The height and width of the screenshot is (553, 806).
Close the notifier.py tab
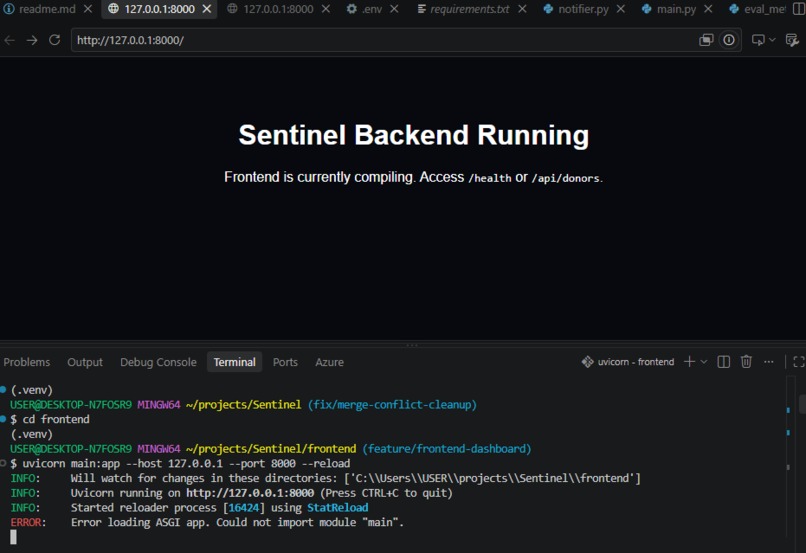point(621,9)
